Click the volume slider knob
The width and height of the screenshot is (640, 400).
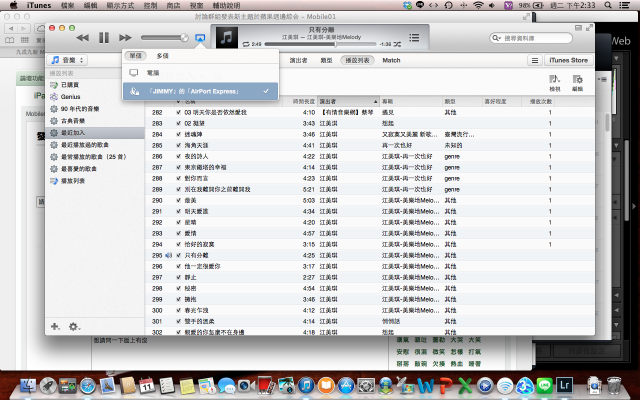pyautogui.click(x=184, y=38)
